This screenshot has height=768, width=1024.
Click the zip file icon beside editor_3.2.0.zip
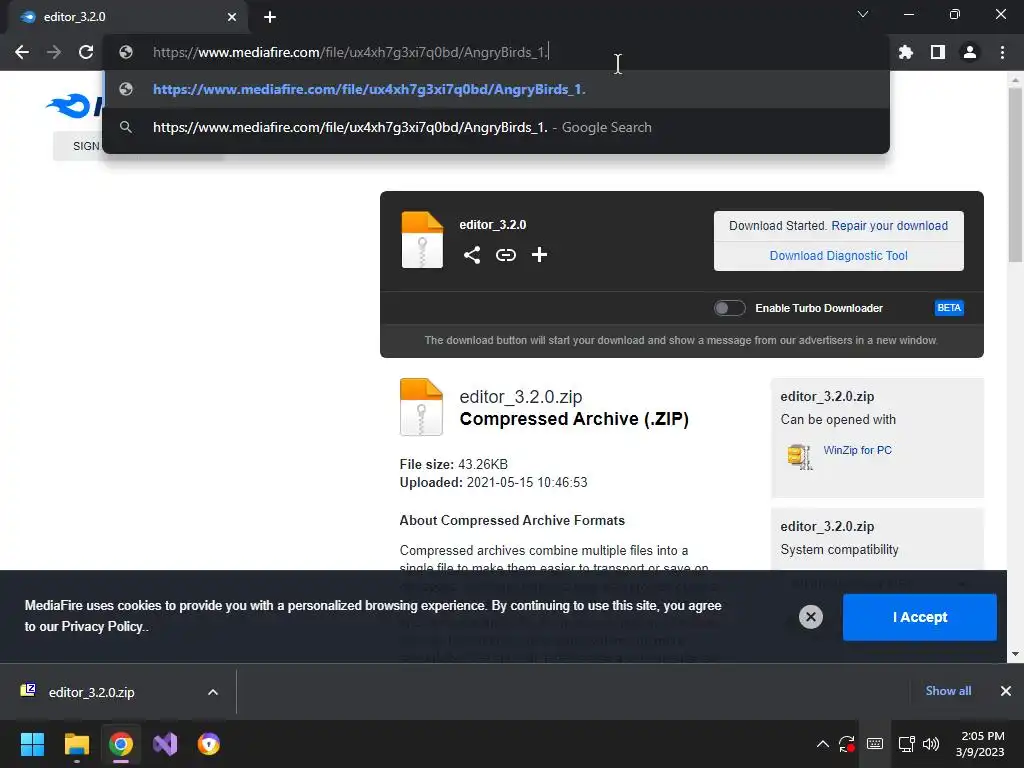point(421,407)
